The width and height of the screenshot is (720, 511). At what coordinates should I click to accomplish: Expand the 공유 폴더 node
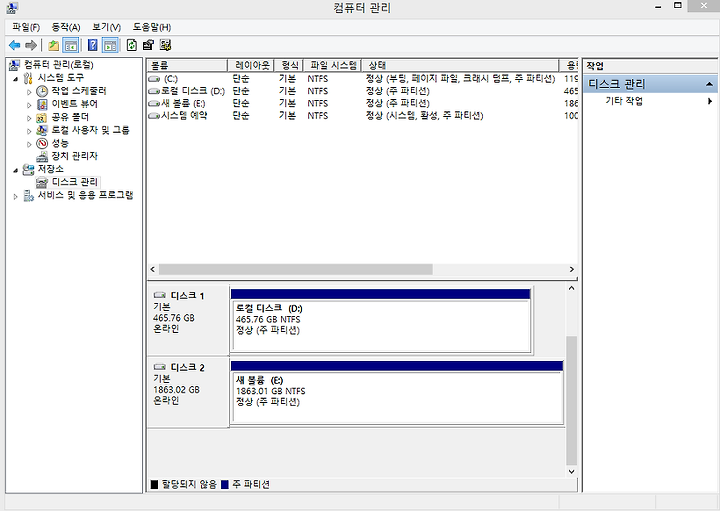[x=29, y=118]
